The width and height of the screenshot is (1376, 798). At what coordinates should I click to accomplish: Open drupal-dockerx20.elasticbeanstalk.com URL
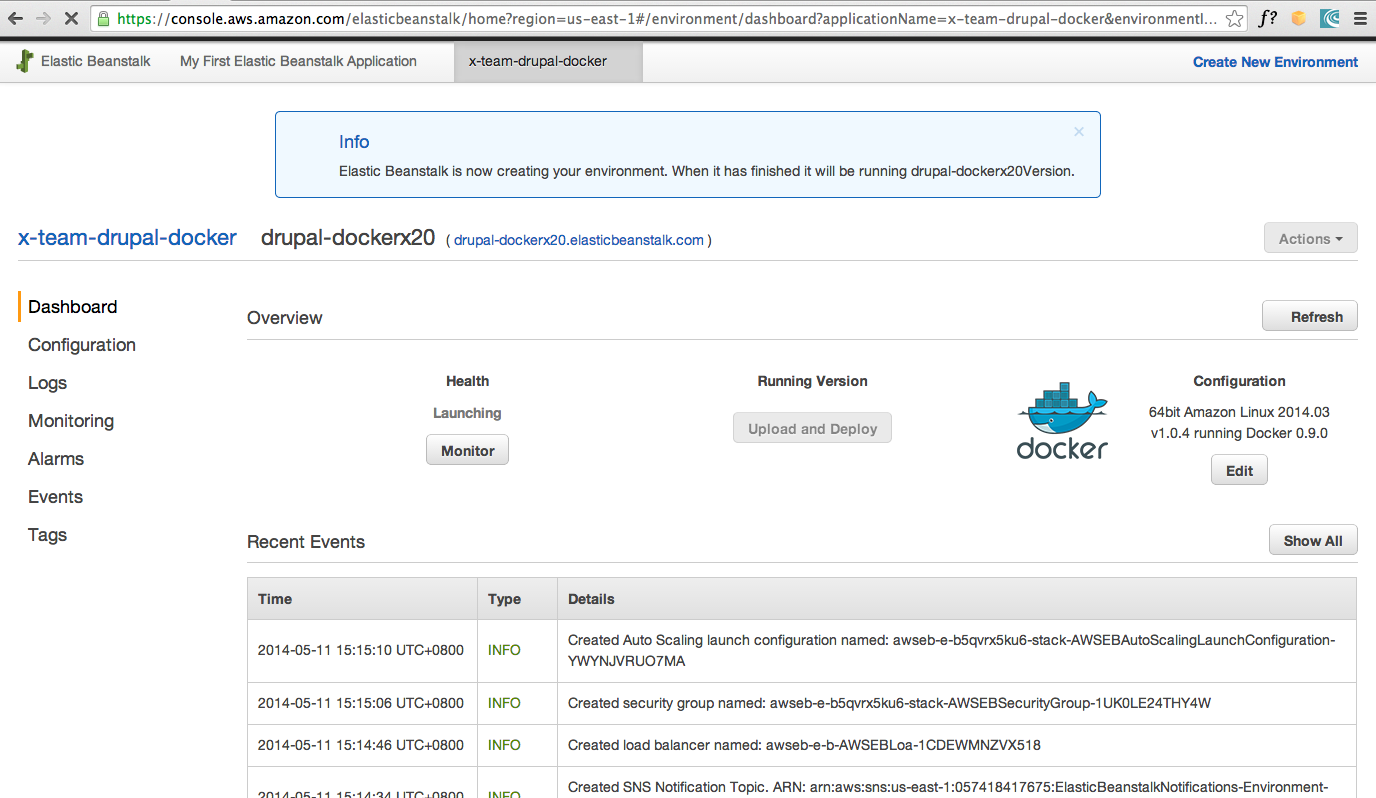click(x=579, y=240)
